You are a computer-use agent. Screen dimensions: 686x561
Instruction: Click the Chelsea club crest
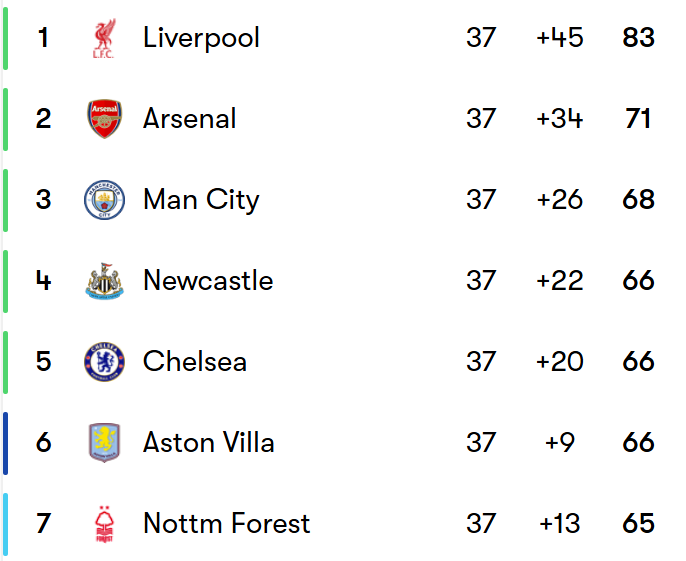click(104, 362)
